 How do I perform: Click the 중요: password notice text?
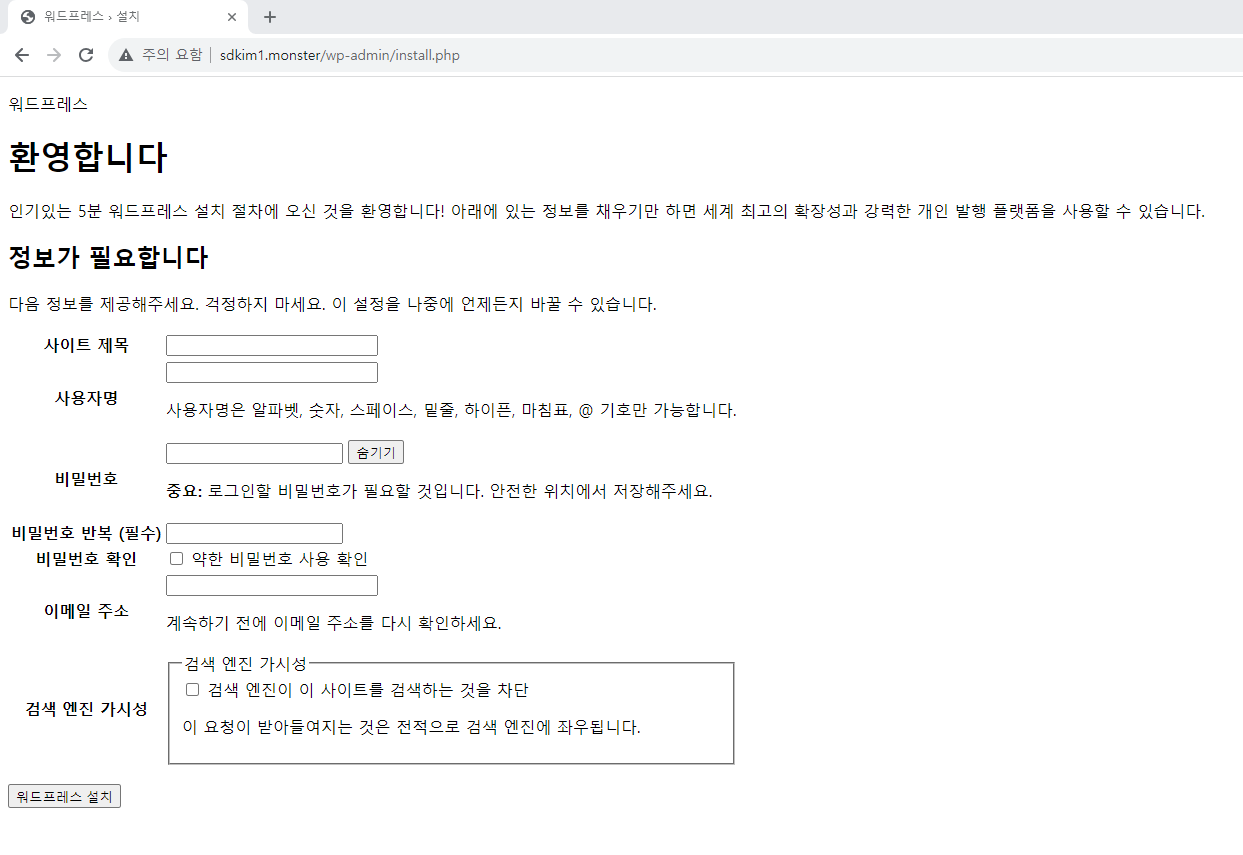click(x=439, y=491)
